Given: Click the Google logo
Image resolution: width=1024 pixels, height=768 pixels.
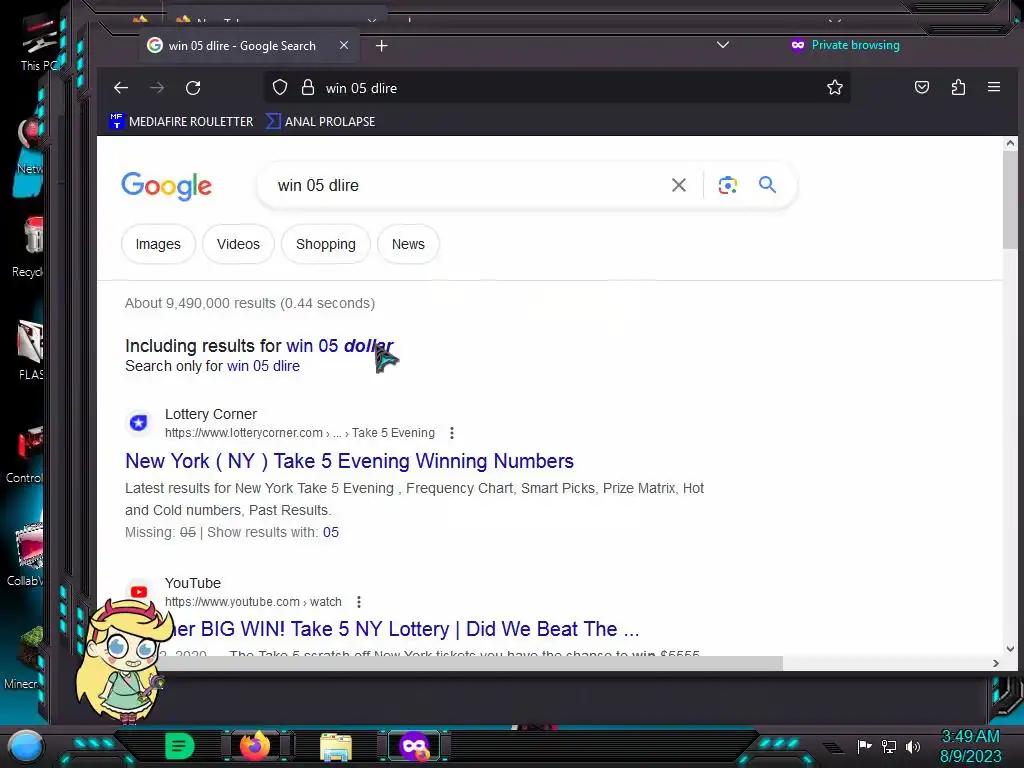Looking at the screenshot, I should [x=167, y=186].
